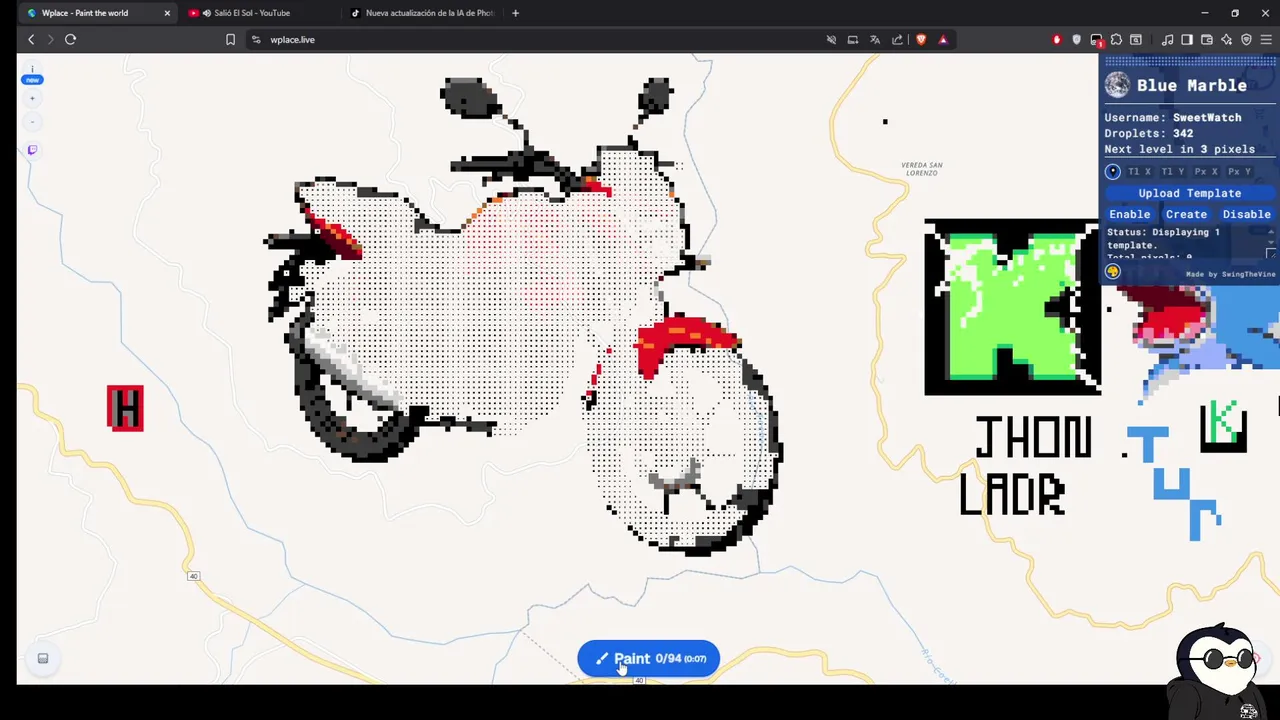Zoom out with the map minus button
Screen dimensions: 1280x720
tap(32, 122)
